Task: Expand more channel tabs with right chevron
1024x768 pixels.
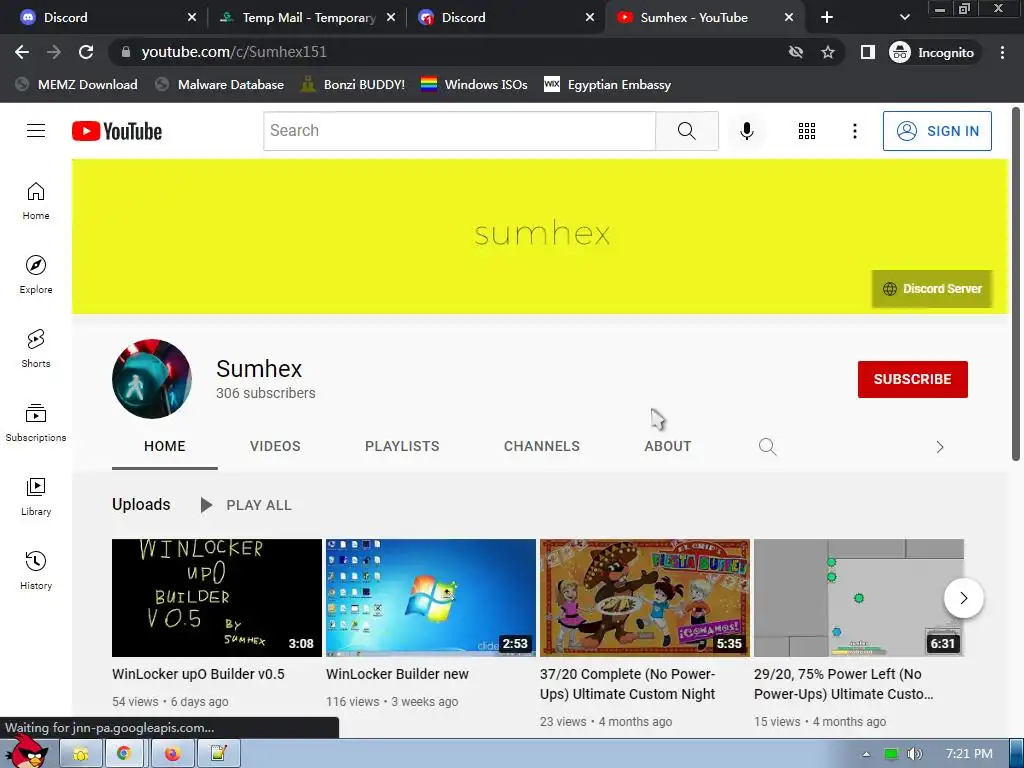Action: coord(940,447)
